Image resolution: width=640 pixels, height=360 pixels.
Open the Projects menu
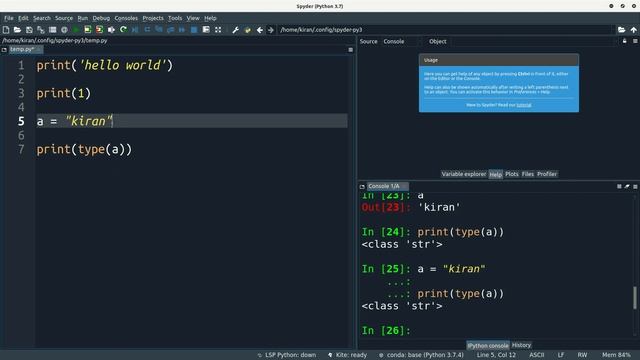pyautogui.click(x=153, y=18)
